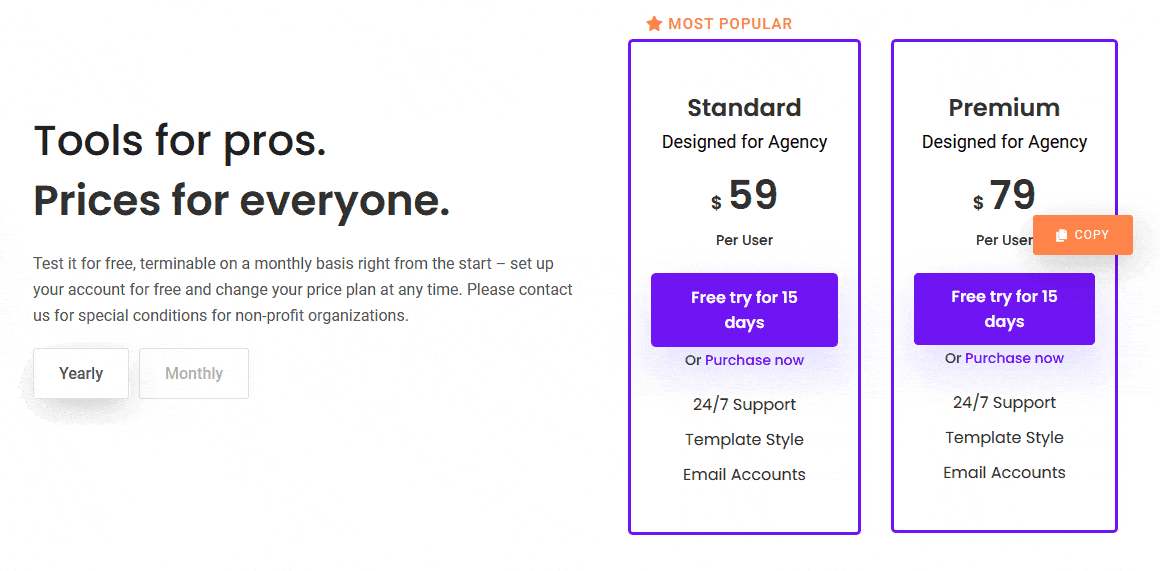Click the copy icon on the orange button
The width and height of the screenshot is (1160, 571).
[1061, 235]
